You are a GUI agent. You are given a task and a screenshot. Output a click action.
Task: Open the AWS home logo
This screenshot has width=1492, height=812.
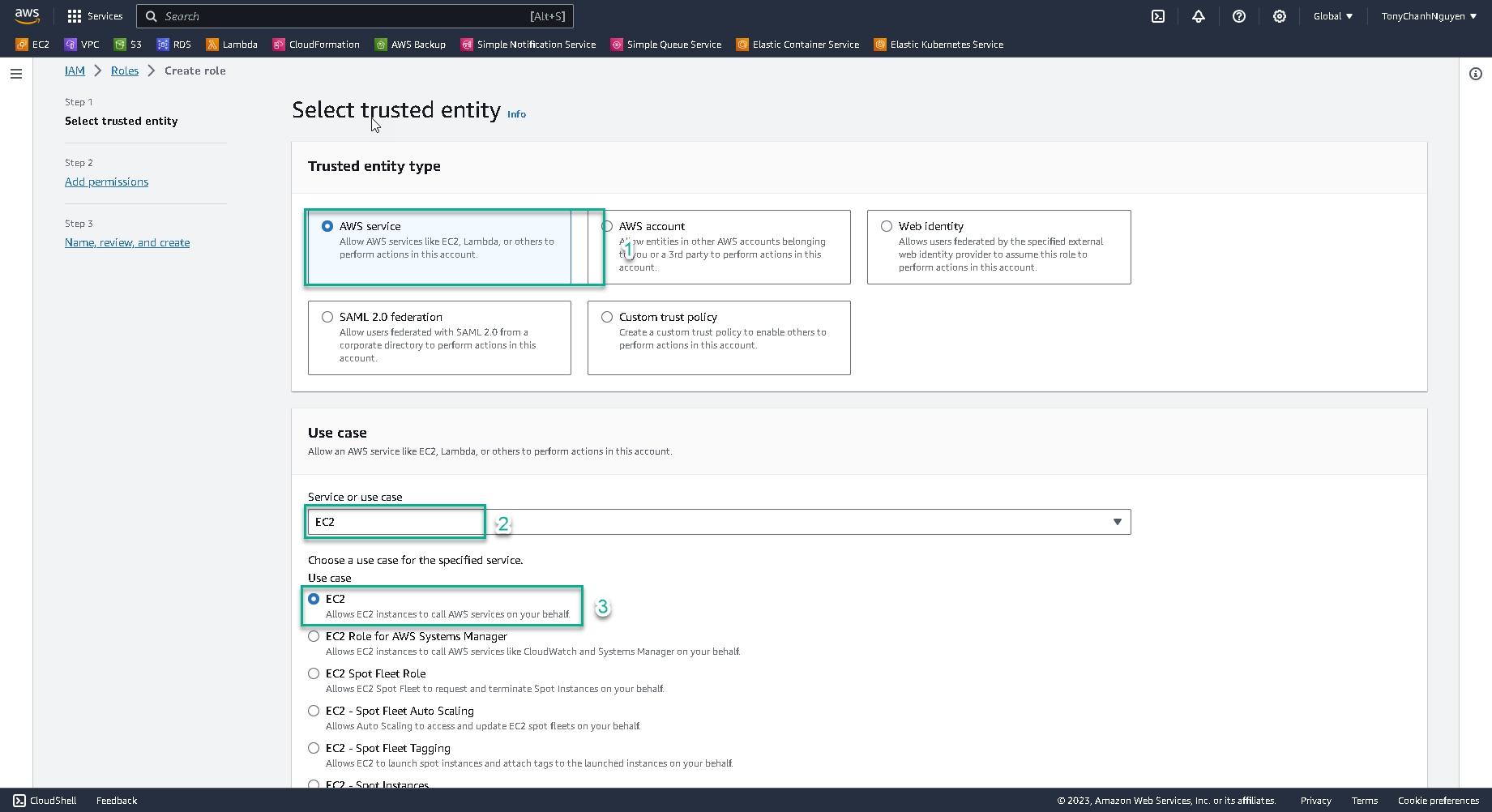(27, 16)
